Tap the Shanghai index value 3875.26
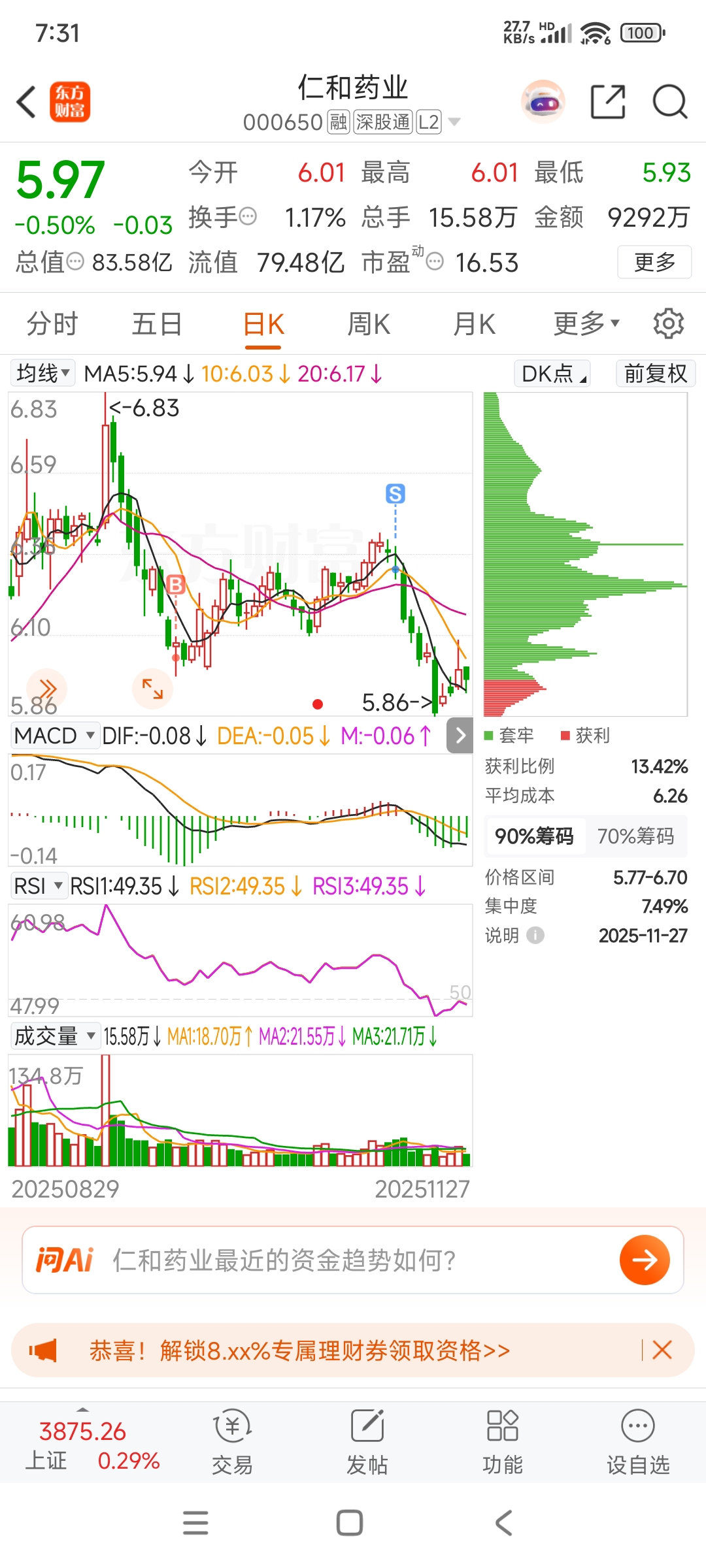This screenshot has width=706, height=1568. 82,1431
